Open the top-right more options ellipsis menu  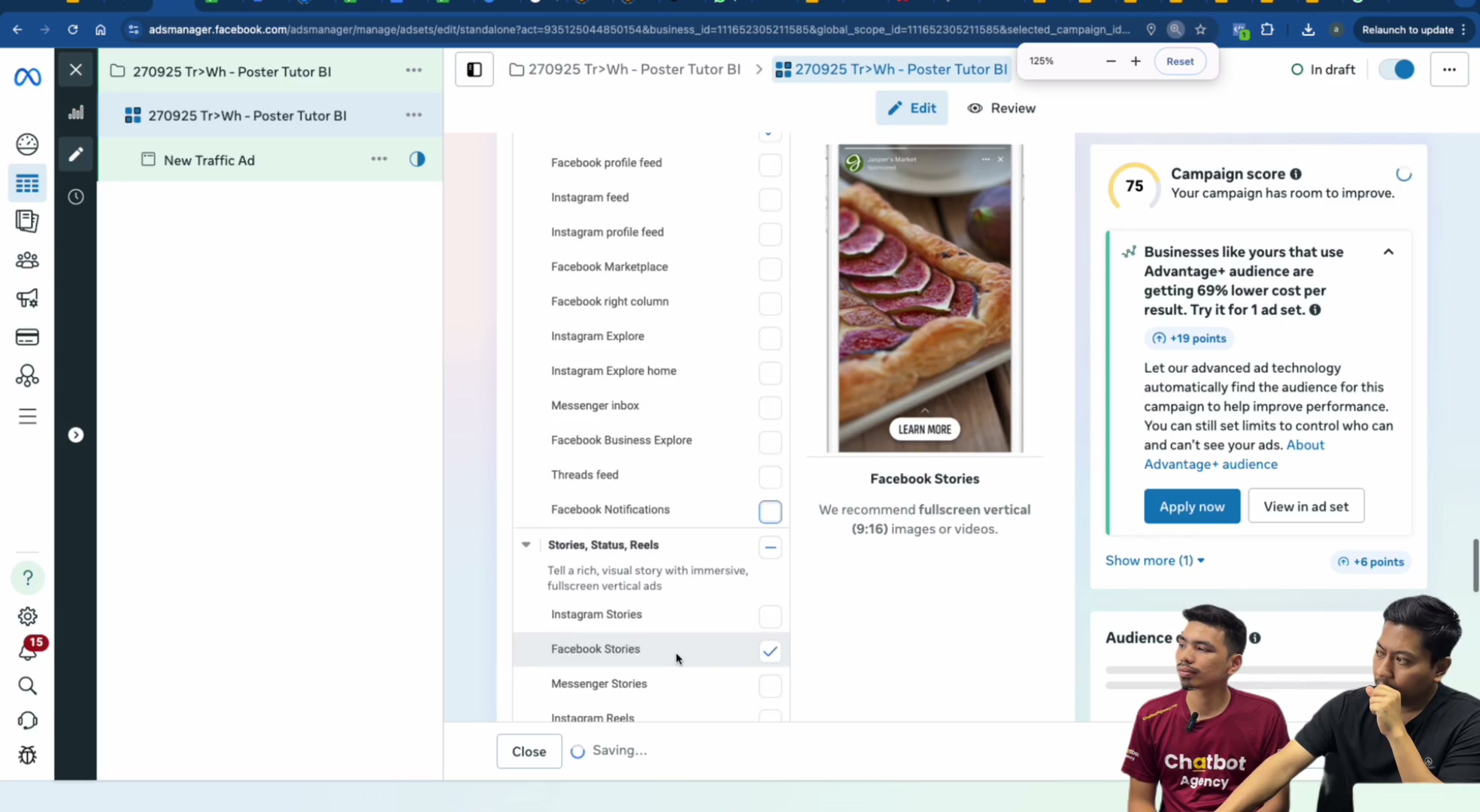tap(1449, 70)
